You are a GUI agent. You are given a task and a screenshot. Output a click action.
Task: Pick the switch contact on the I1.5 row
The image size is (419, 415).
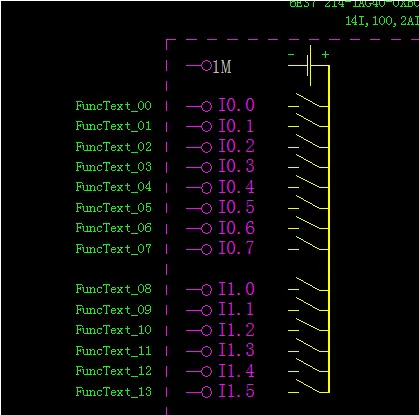coord(308,386)
